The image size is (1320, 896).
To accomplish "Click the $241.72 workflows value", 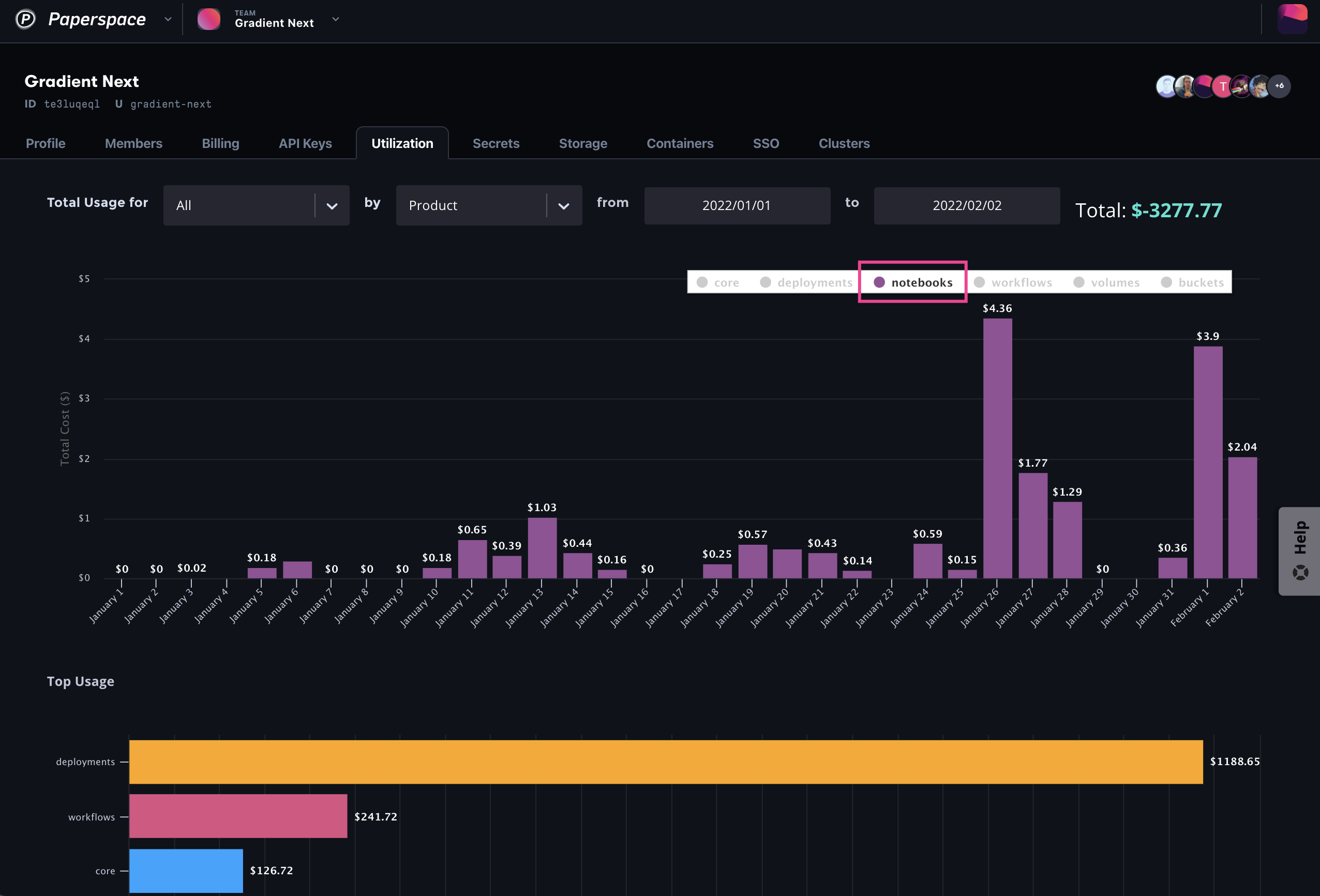I will click(x=376, y=816).
